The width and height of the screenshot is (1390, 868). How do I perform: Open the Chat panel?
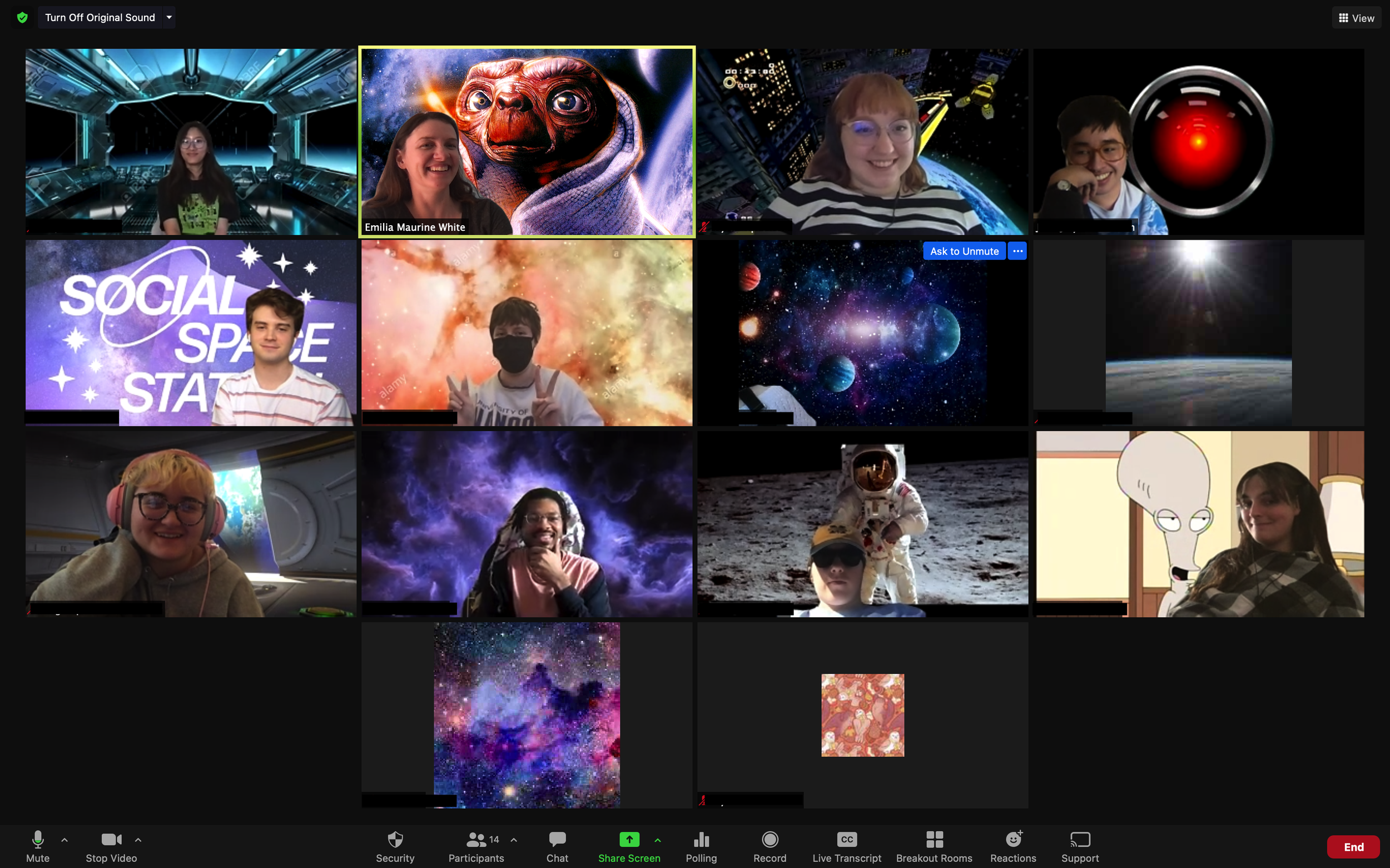[557, 846]
